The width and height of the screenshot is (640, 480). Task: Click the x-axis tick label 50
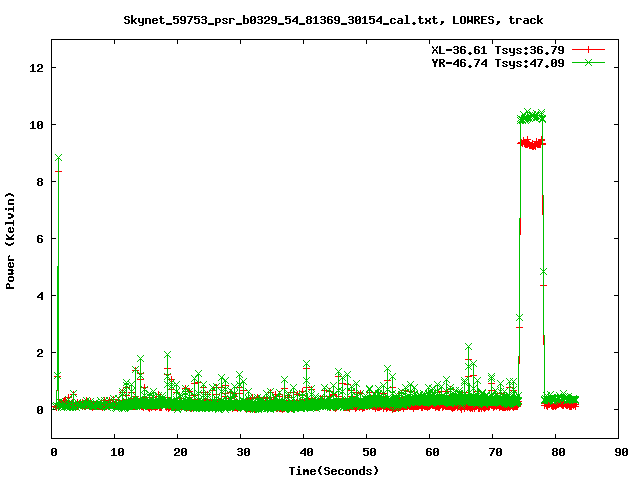click(x=369, y=452)
